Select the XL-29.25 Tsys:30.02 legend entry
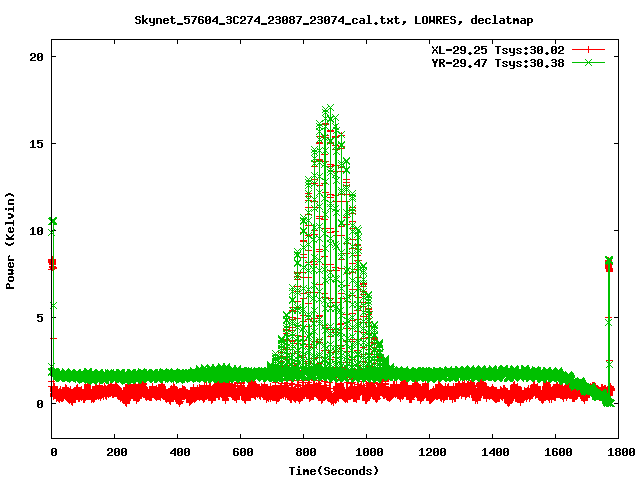640x480 pixels. click(x=498, y=50)
